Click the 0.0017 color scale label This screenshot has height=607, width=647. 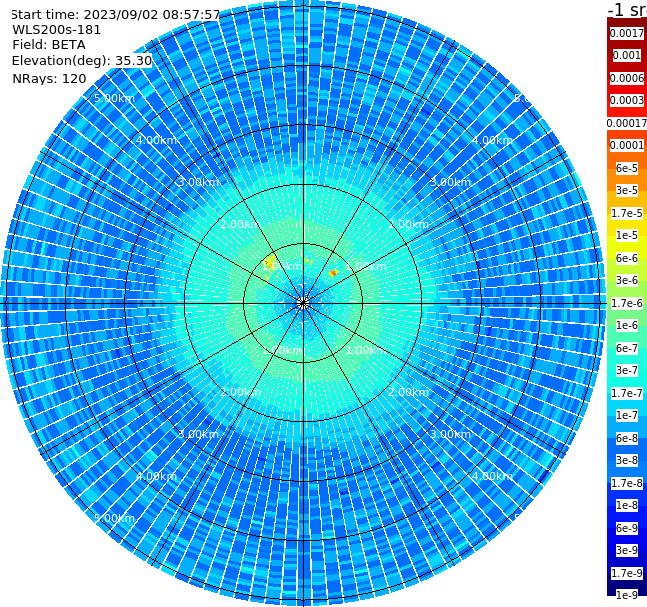(x=627, y=33)
